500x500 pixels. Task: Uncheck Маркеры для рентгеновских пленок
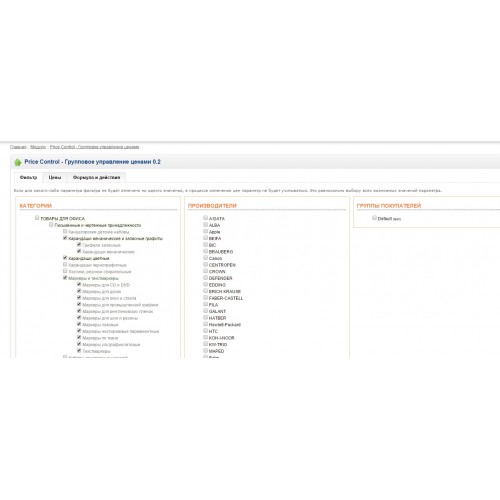(x=79, y=311)
